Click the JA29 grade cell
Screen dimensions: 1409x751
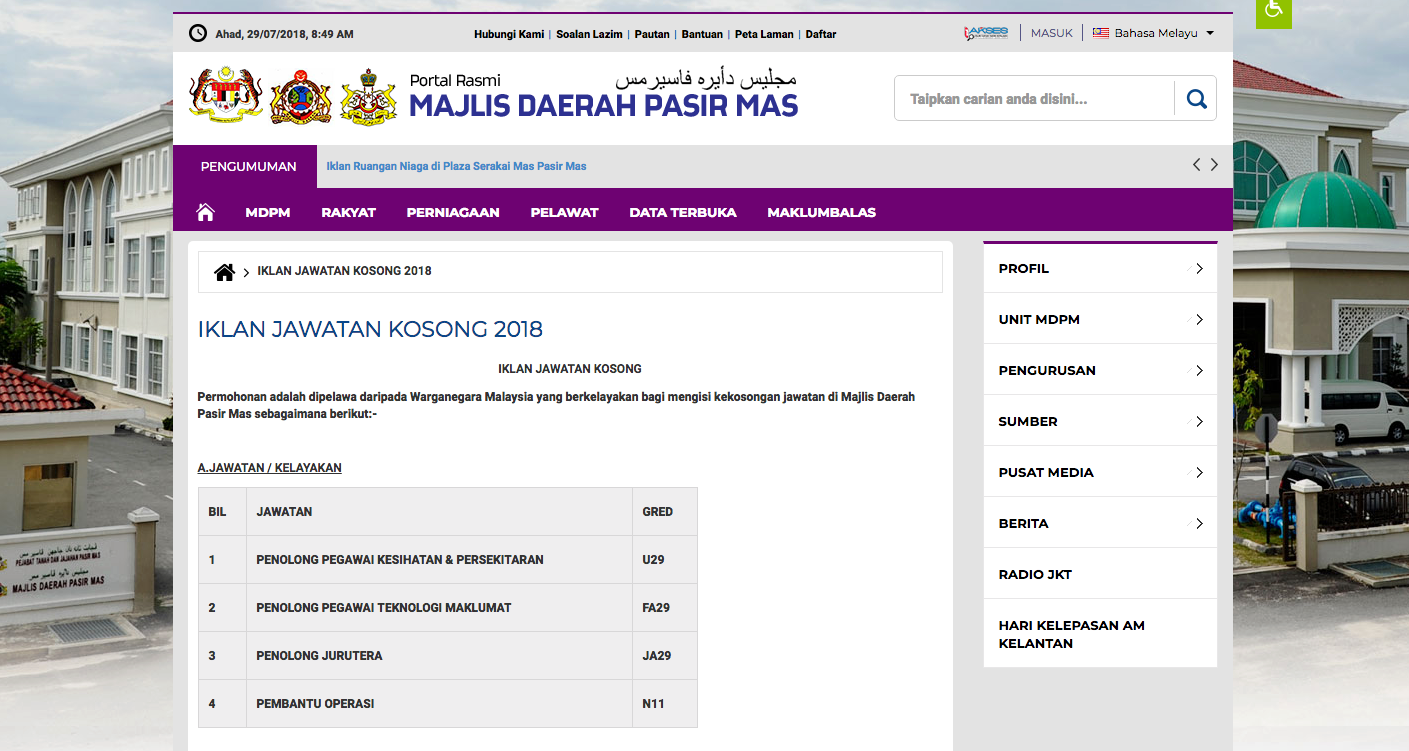[x=665, y=656]
